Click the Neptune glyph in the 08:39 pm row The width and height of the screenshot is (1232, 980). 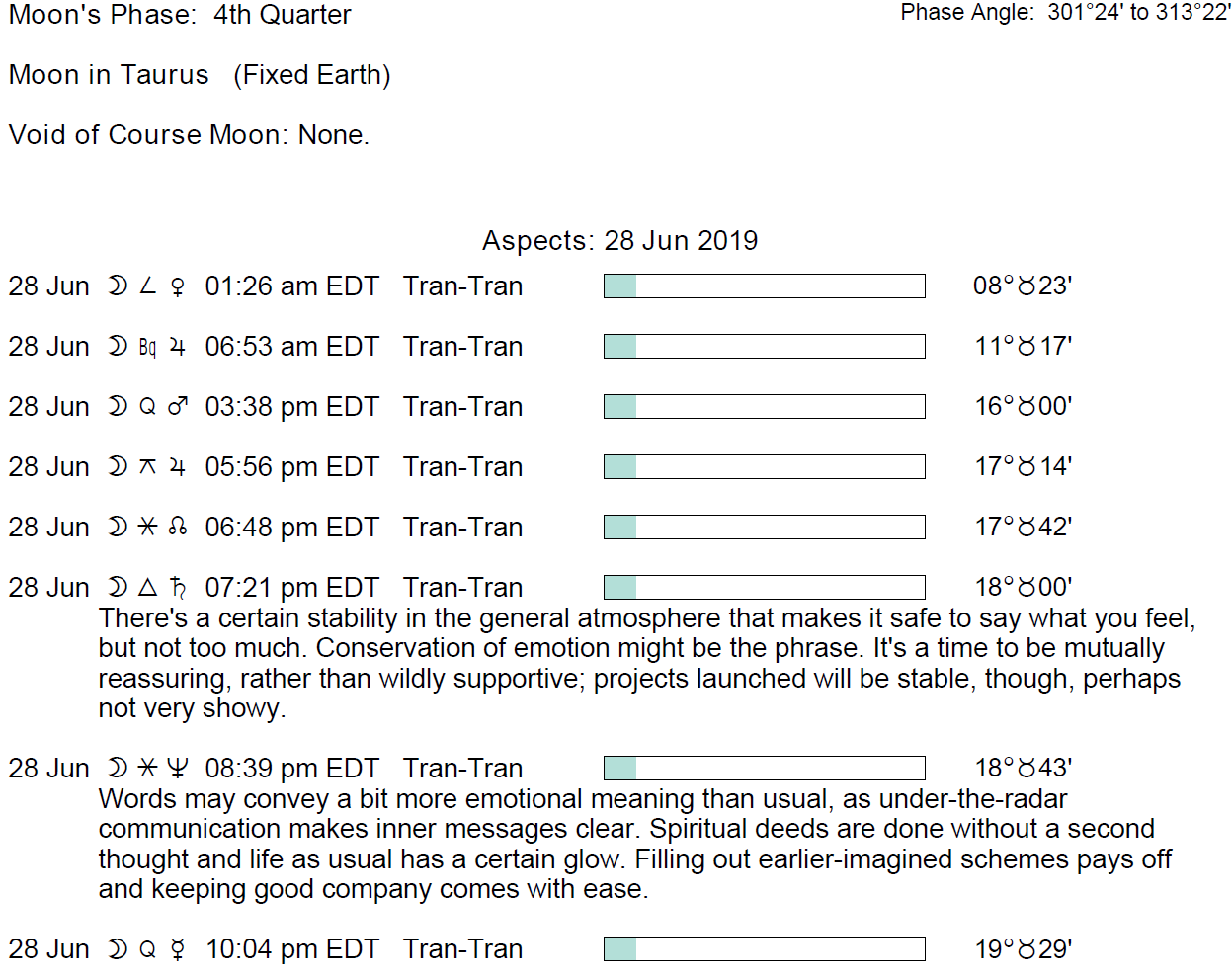(x=178, y=769)
